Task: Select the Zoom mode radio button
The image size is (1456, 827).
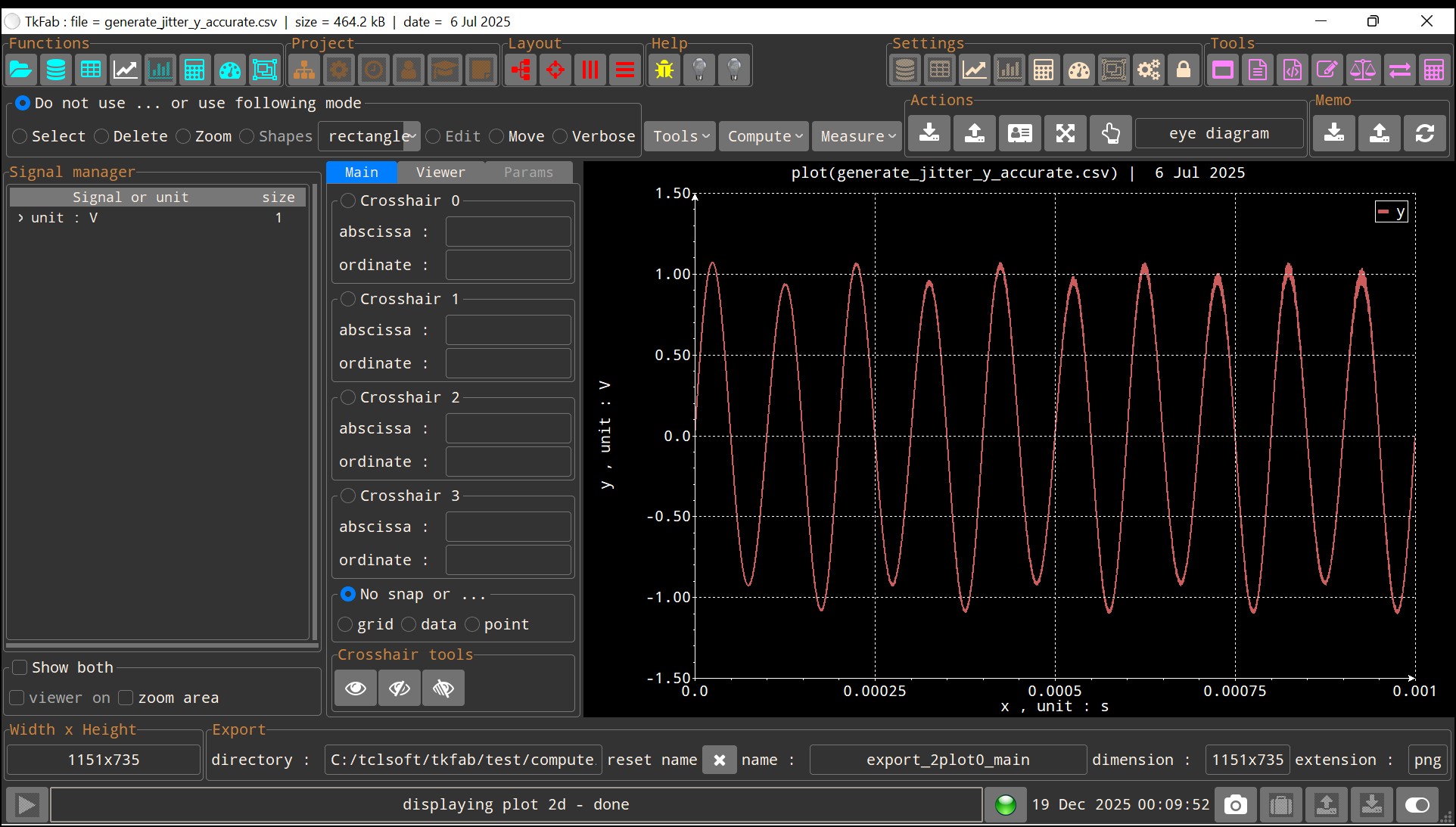Action: pyautogui.click(x=183, y=136)
